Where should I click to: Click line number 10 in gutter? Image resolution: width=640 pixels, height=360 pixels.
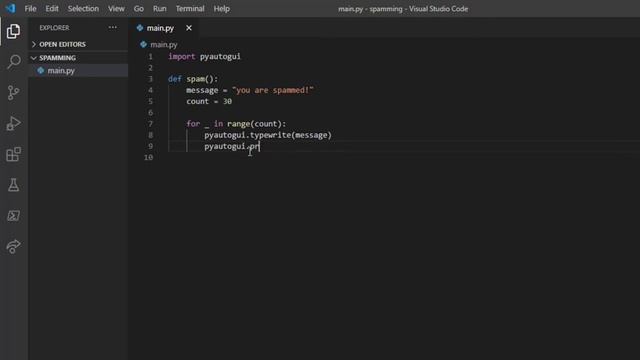click(148, 157)
